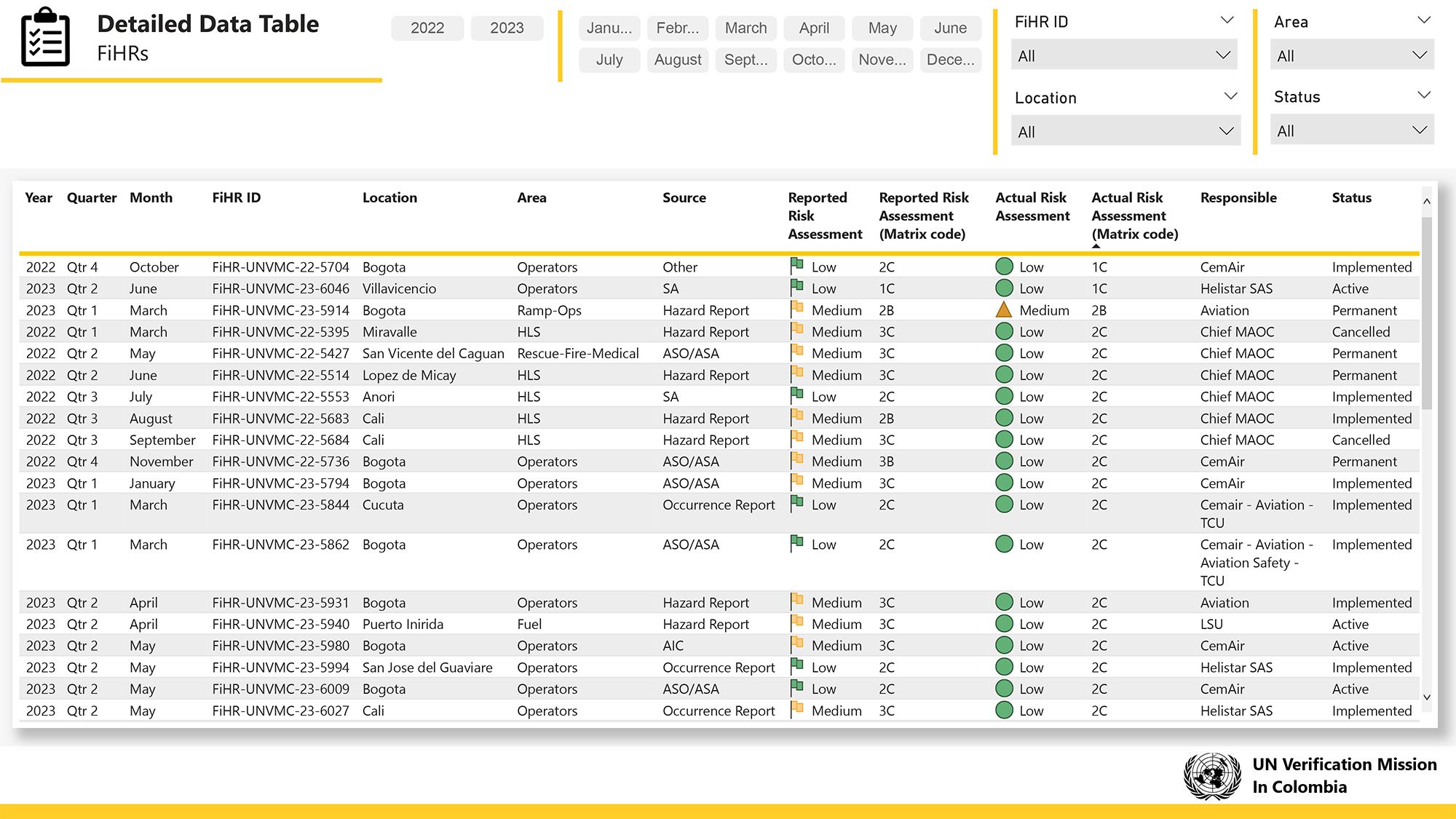The height and width of the screenshot is (819, 1456).
Task: Click green circle in FiHR-UNVMC-22-5427 row
Action: (x=1004, y=353)
